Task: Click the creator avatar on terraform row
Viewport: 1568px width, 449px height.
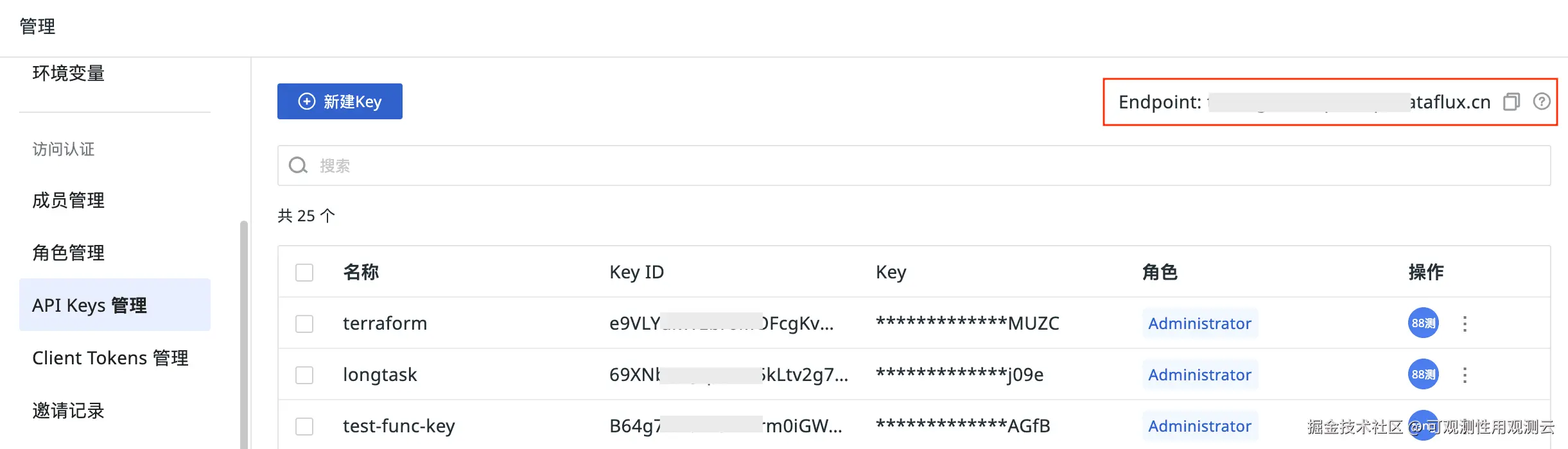Action: 1423,323
